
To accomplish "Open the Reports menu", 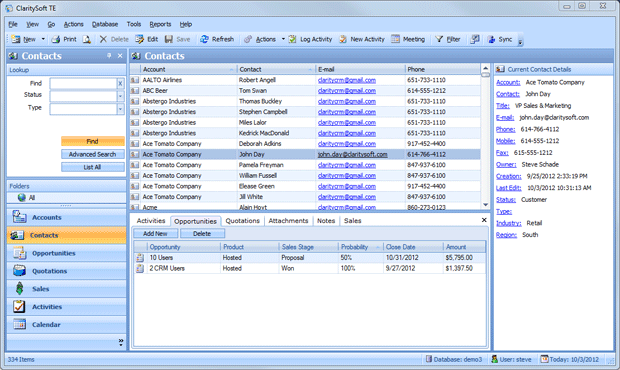I will (x=160, y=24).
